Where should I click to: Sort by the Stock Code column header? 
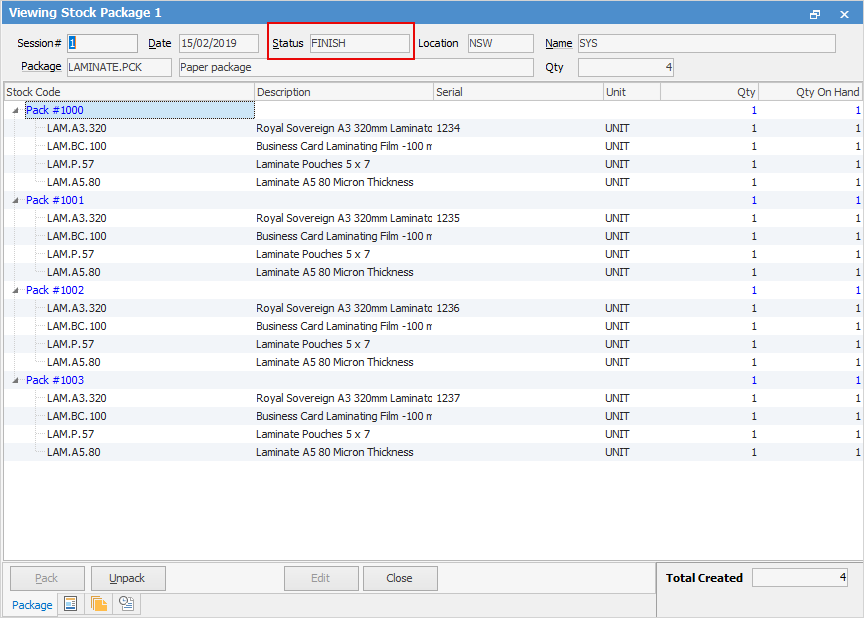click(128, 92)
